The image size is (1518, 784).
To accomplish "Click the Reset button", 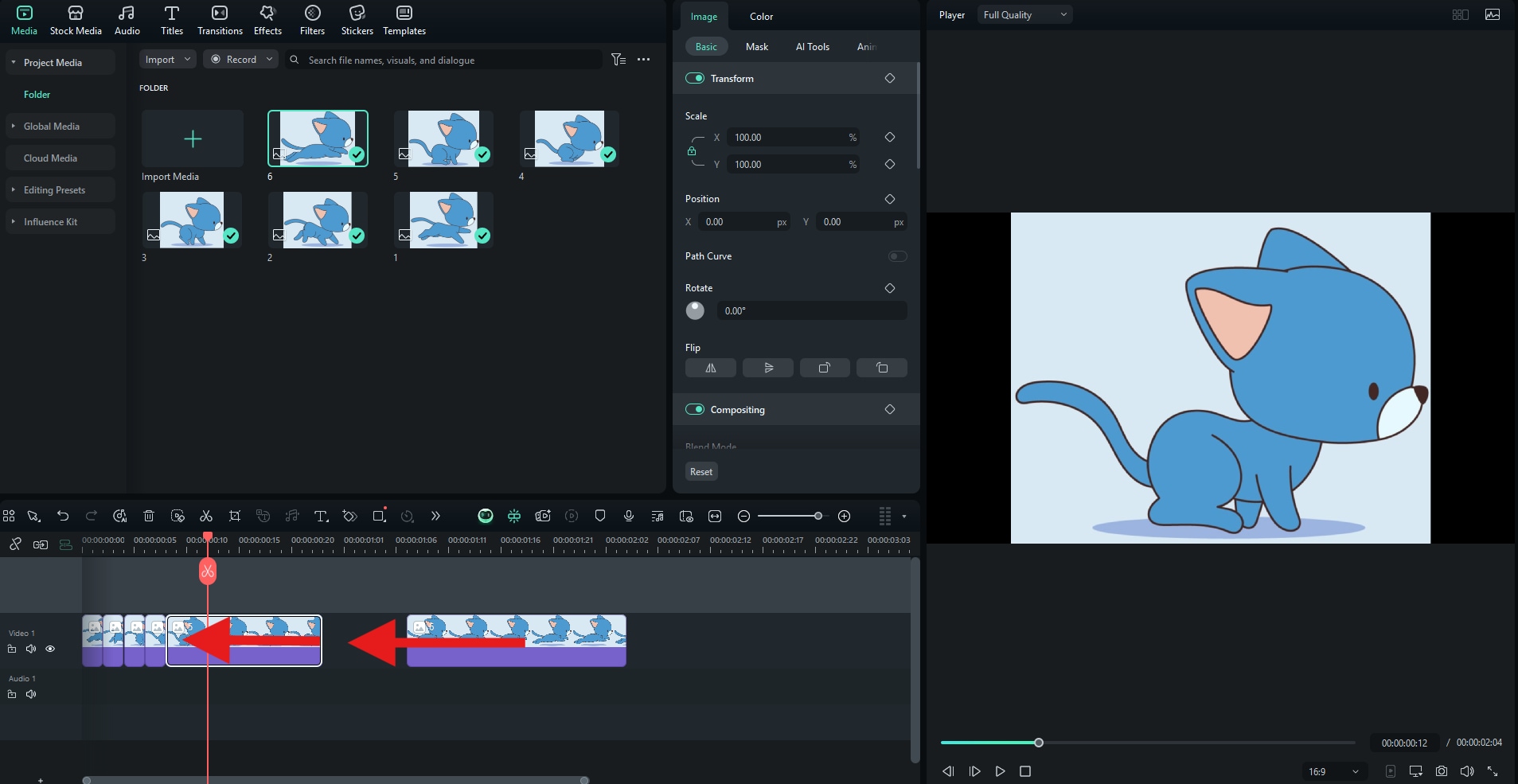I will pos(701,472).
